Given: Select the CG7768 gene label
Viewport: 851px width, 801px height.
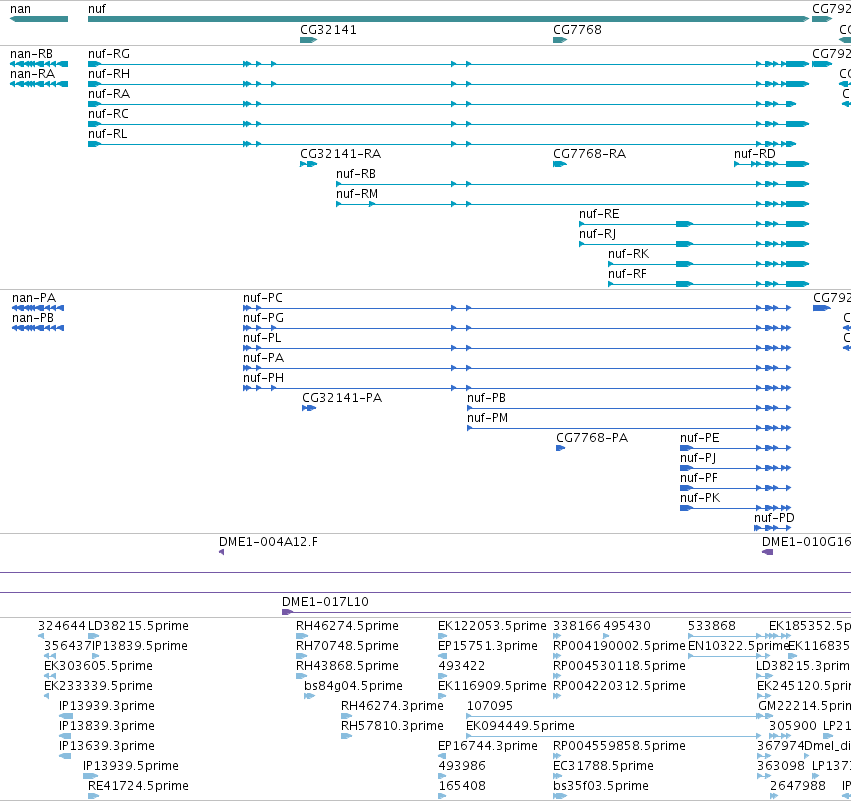Looking at the screenshot, I should coord(577,30).
